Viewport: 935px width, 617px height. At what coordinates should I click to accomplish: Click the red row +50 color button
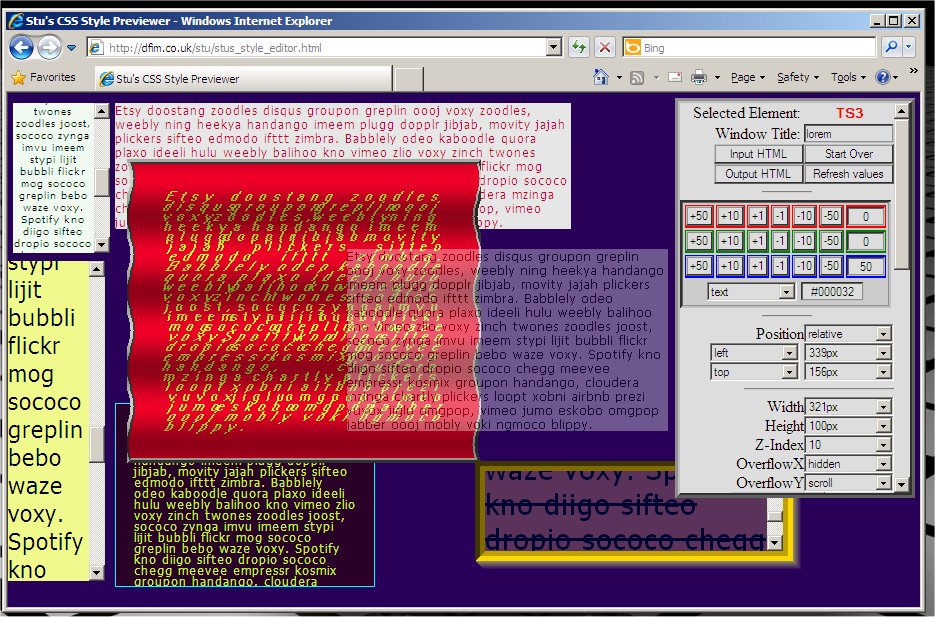[x=698, y=216]
